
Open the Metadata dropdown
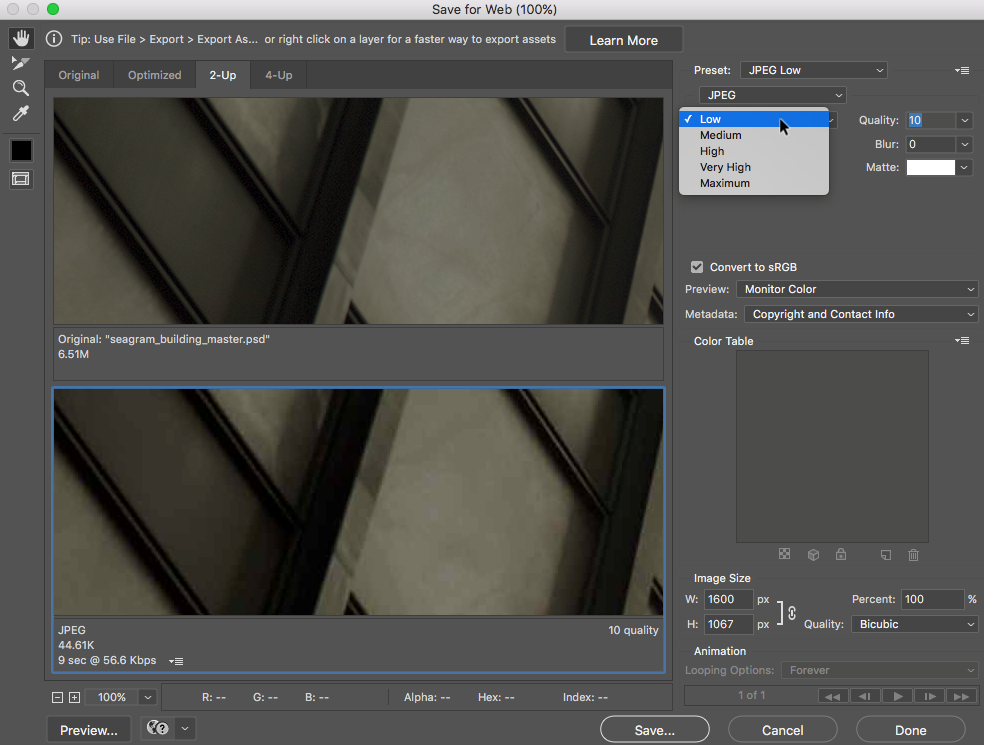[x=861, y=314]
